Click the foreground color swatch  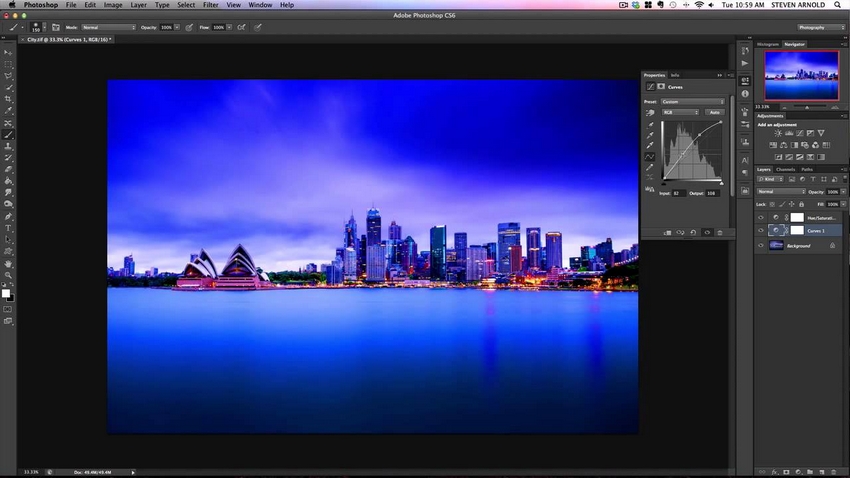coord(5,293)
